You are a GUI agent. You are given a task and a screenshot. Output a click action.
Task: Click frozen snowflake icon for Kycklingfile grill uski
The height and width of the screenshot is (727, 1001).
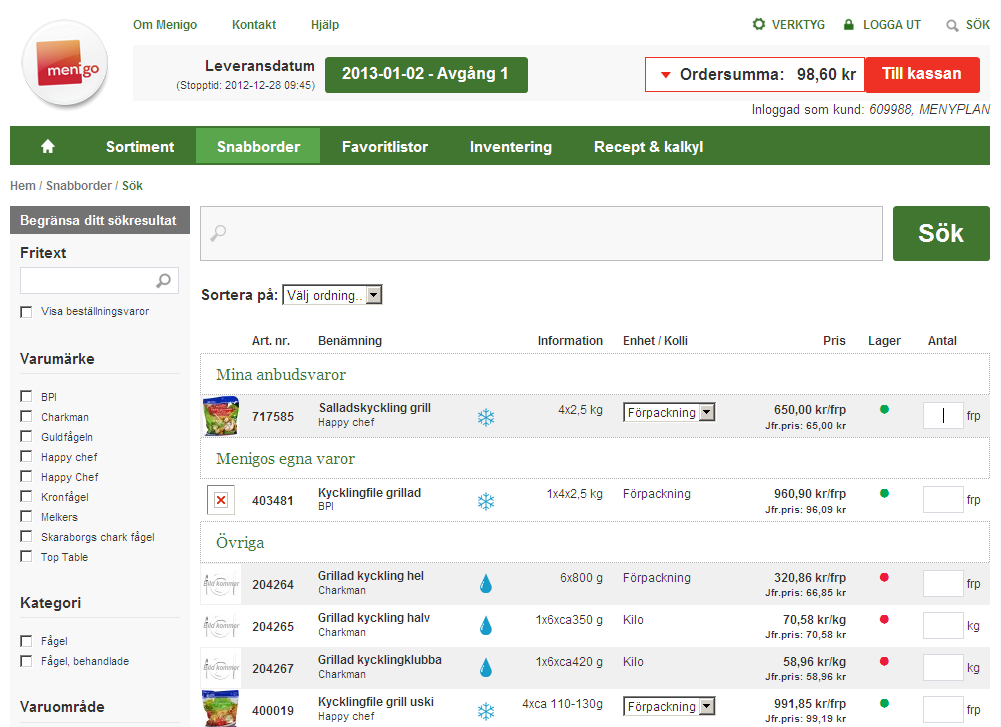pyautogui.click(x=486, y=711)
